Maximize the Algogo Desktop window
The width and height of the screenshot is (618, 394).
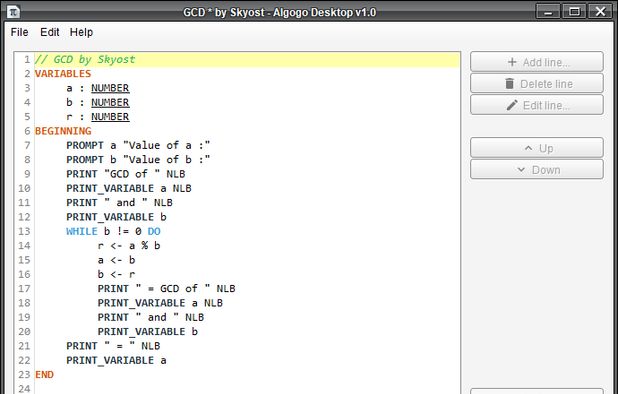coord(574,11)
